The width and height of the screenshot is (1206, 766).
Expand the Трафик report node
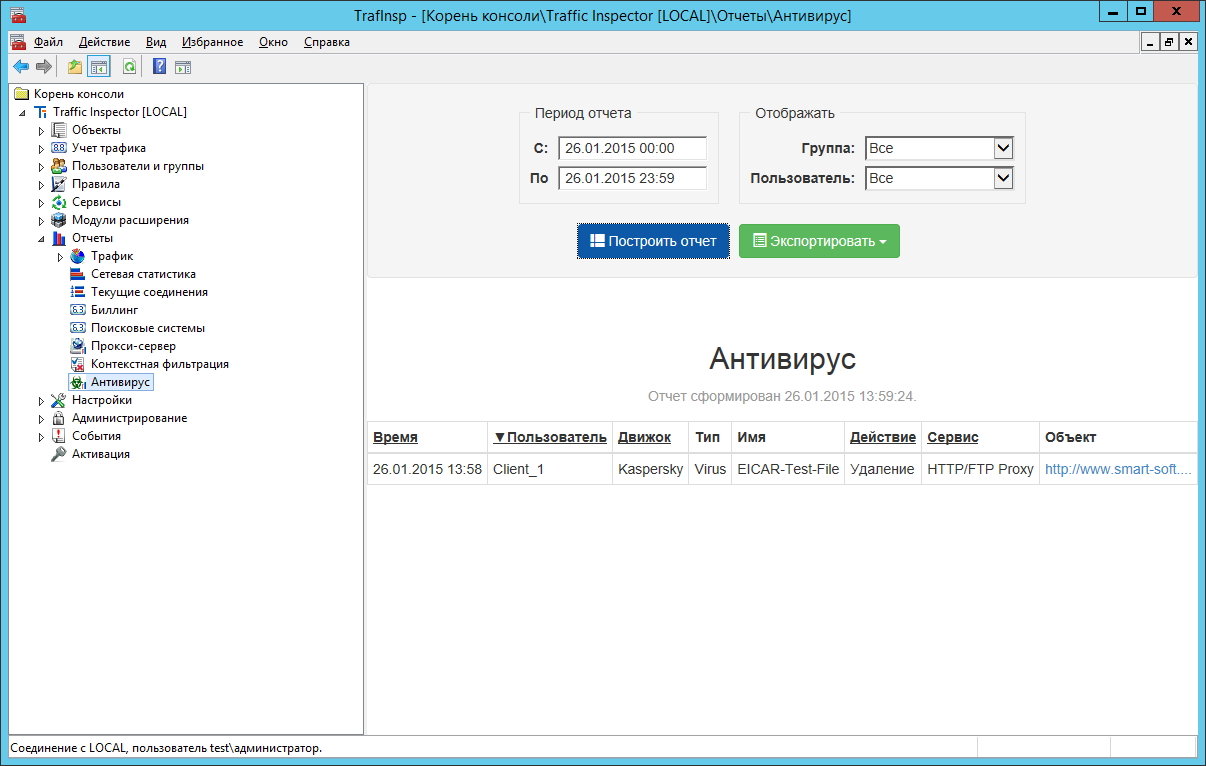click(x=61, y=256)
